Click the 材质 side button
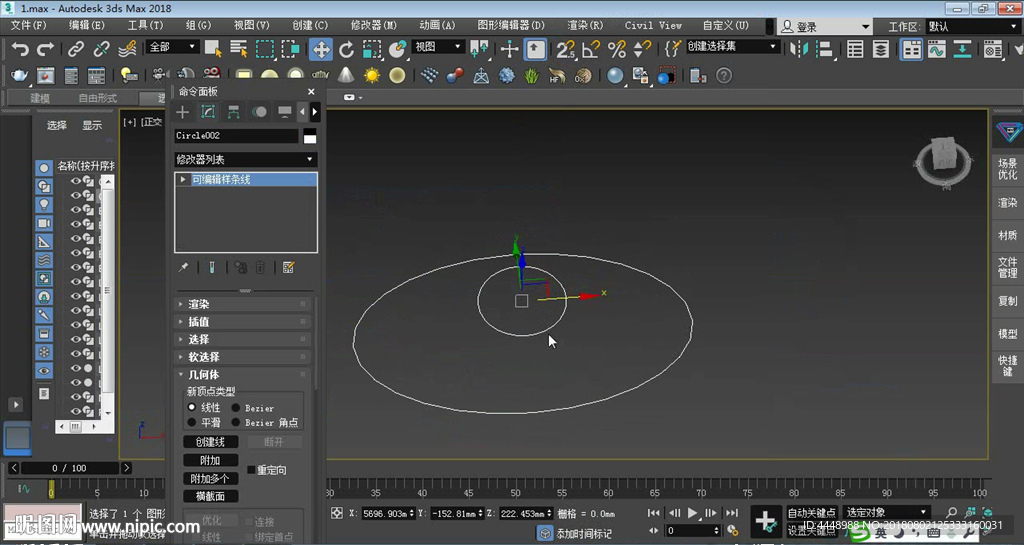The height and width of the screenshot is (545, 1024). pyautogui.click(x=1007, y=235)
